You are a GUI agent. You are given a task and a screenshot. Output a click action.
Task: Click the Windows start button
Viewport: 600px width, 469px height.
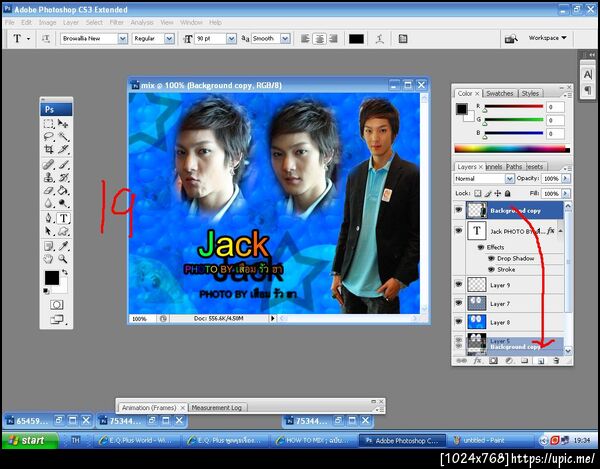coord(30,440)
